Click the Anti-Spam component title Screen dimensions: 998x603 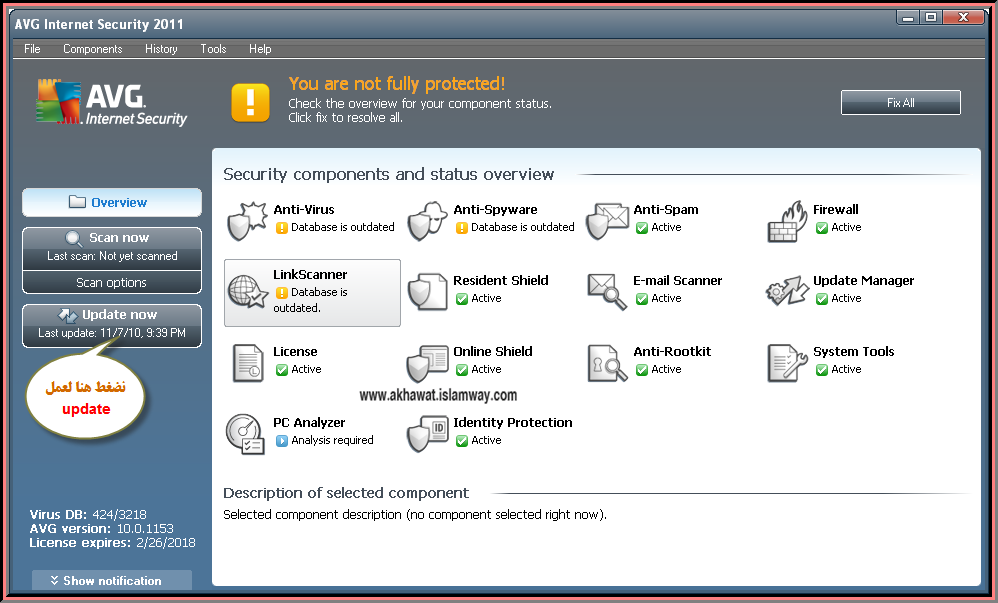coord(666,209)
